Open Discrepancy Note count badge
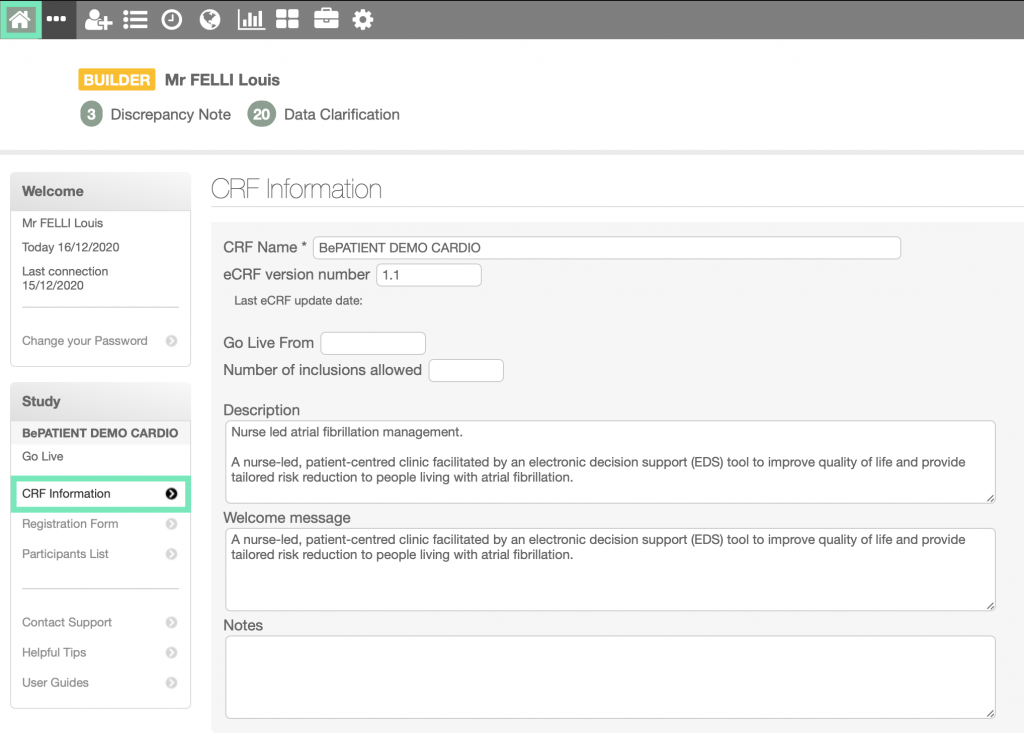 point(91,115)
